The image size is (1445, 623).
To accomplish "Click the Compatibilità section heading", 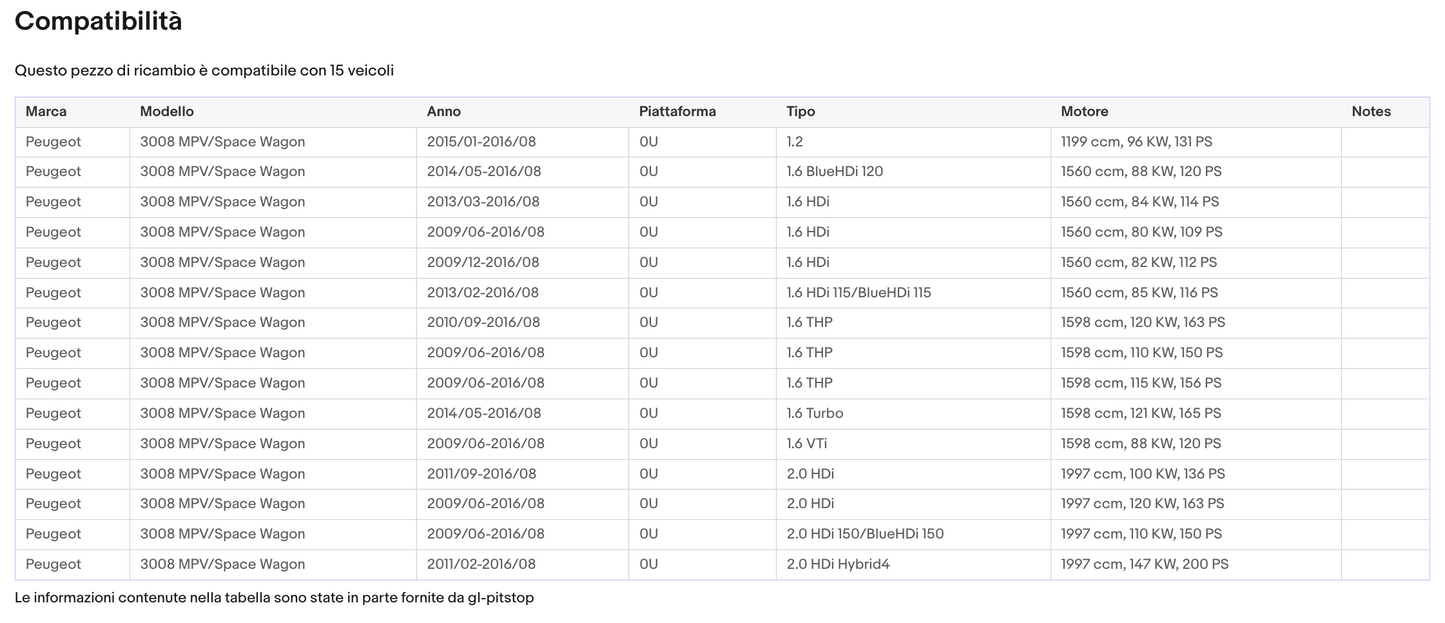I will click(98, 21).
